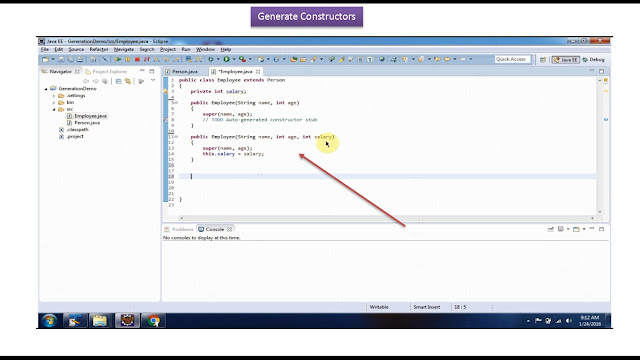The width and height of the screenshot is (640, 360).
Task: Open File Explorer from the taskbar
Action: click(x=100, y=321)
